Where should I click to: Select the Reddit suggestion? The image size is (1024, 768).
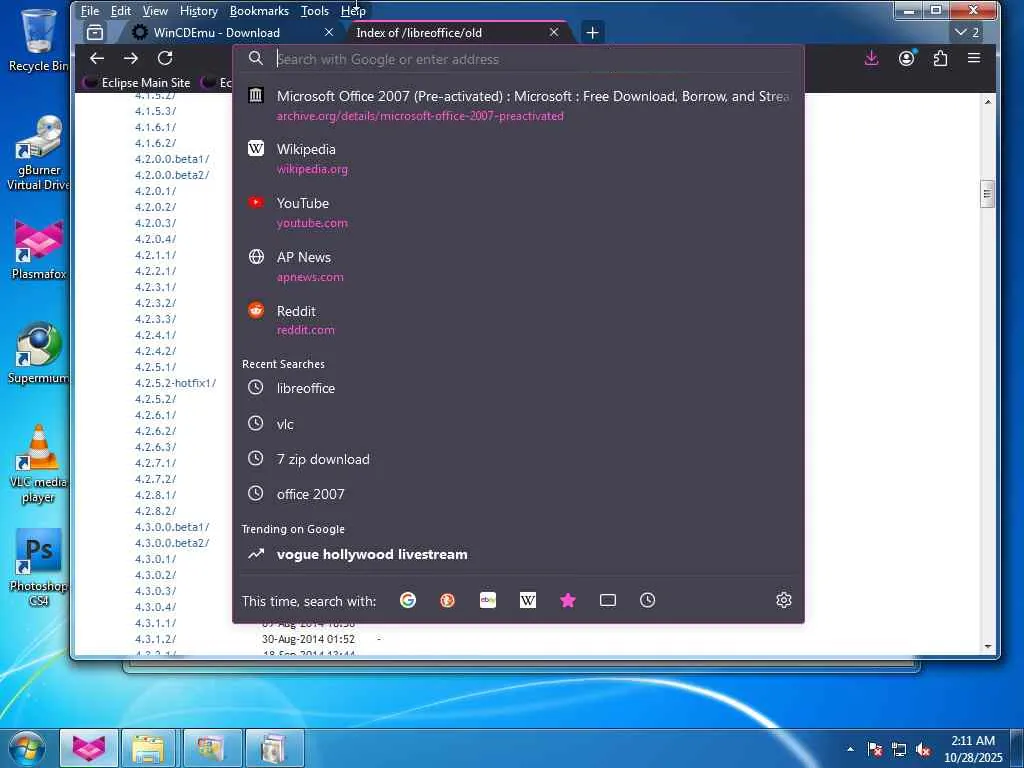[x=519, y=320]
